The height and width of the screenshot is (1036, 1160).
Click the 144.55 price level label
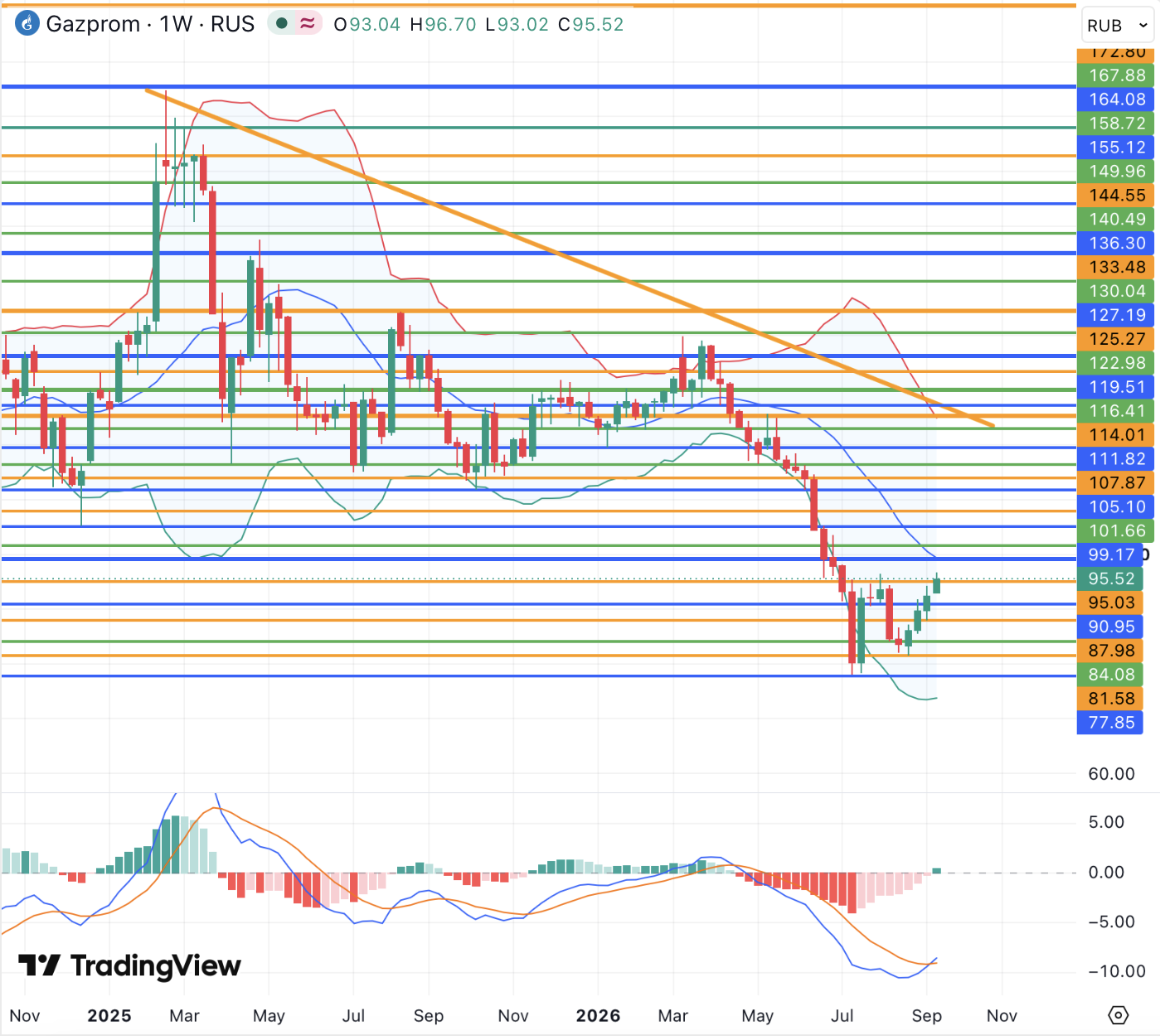point(1117,196)
